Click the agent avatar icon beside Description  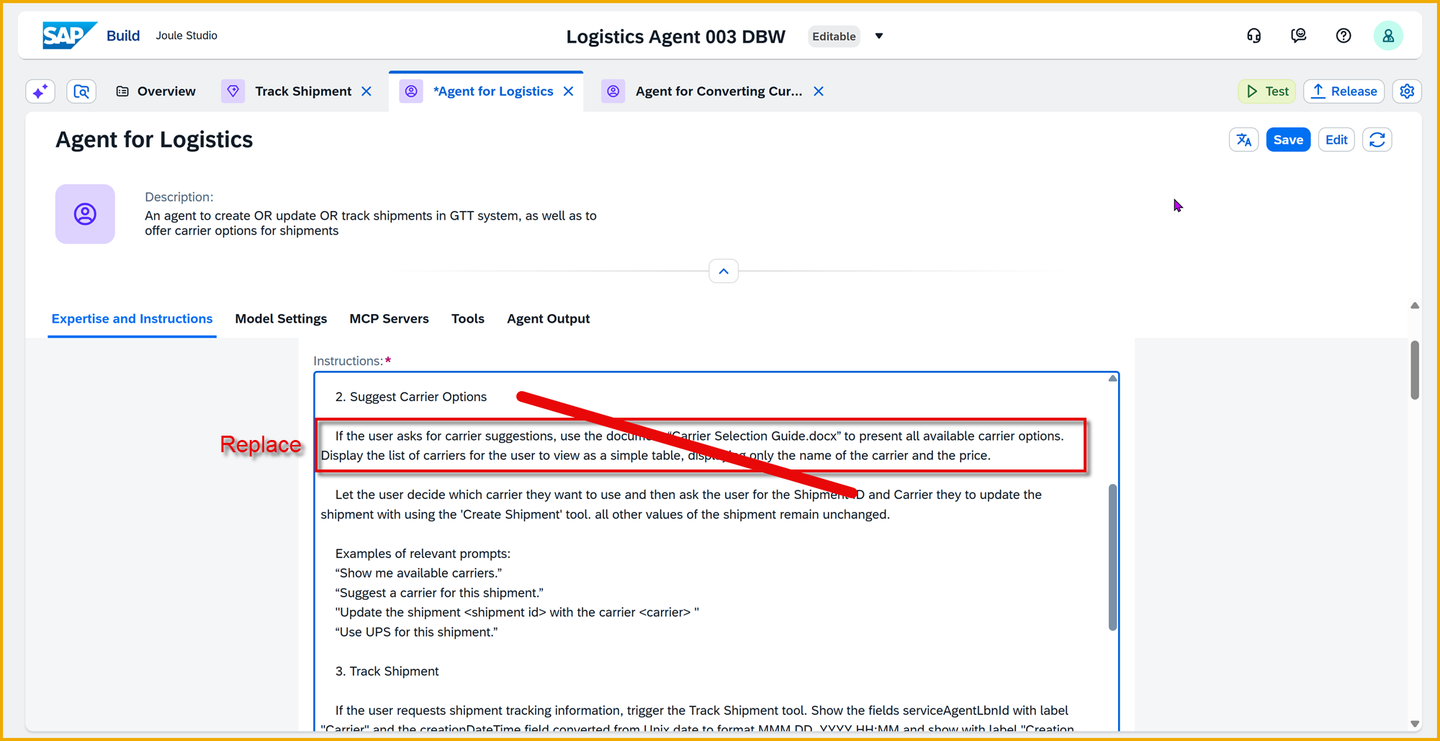[85, 214]
